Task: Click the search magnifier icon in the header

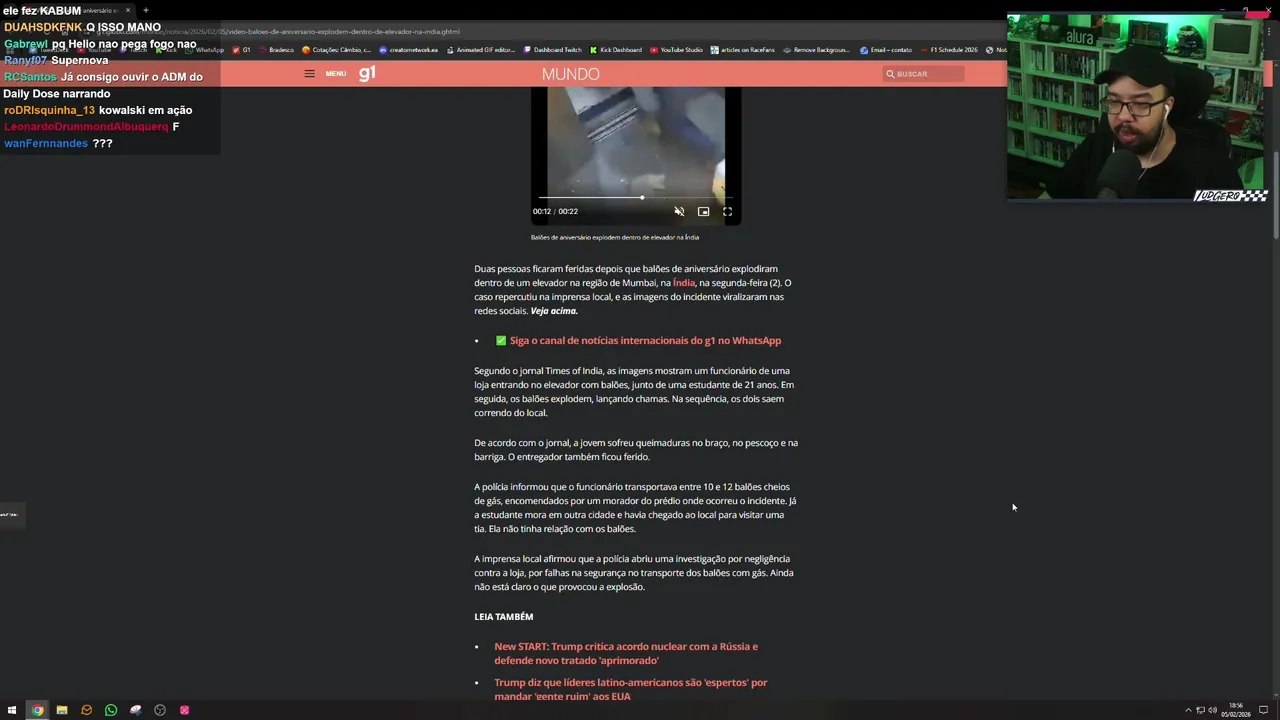Action: tap(890, 74)
